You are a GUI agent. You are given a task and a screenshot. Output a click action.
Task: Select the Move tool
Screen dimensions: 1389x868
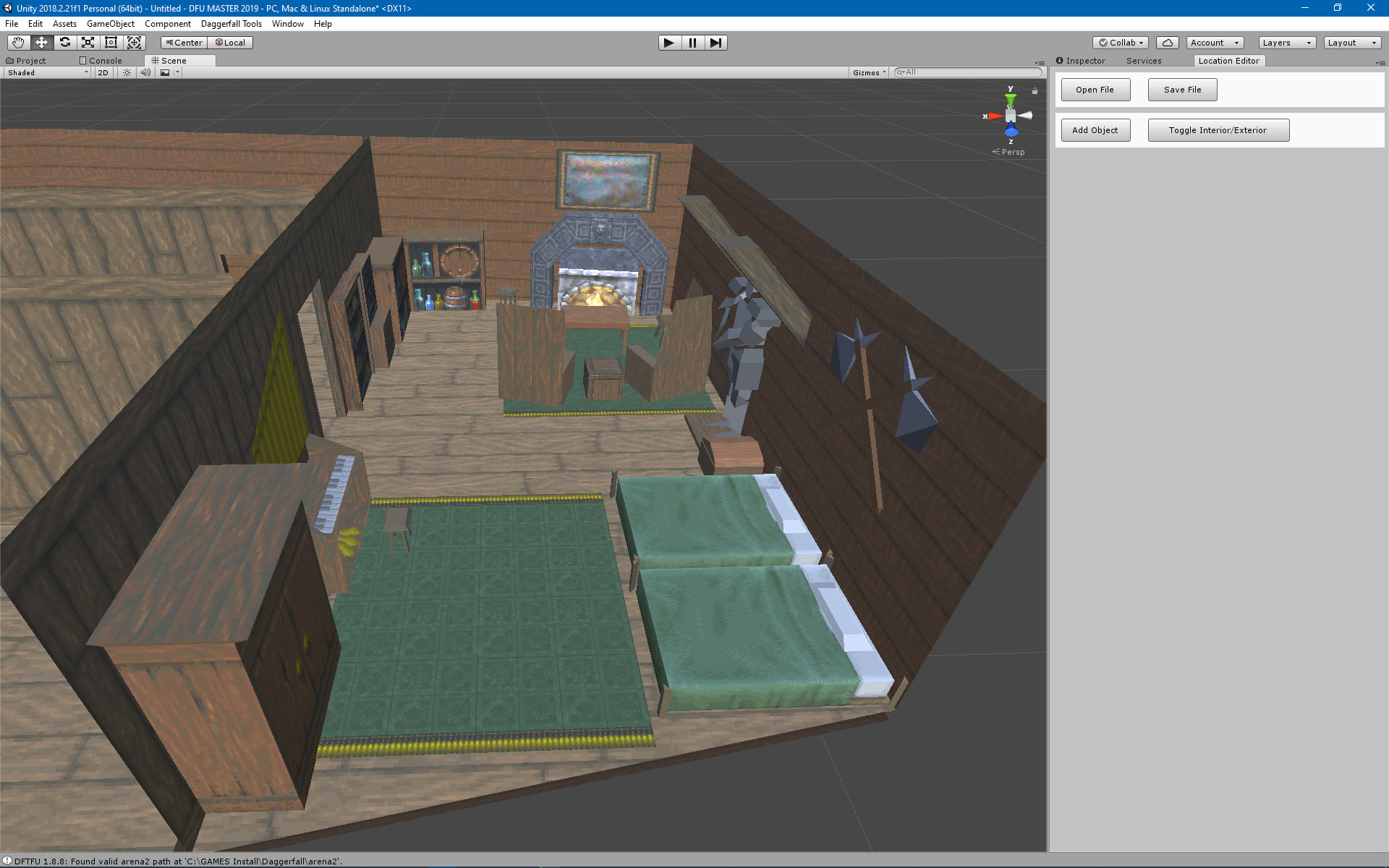(x=41, y=43)
